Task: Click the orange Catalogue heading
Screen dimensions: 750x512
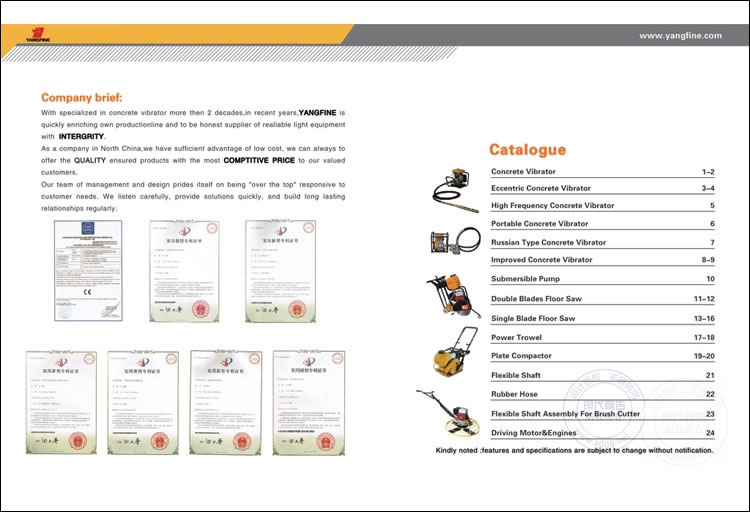Action: [x=527, y=150]
